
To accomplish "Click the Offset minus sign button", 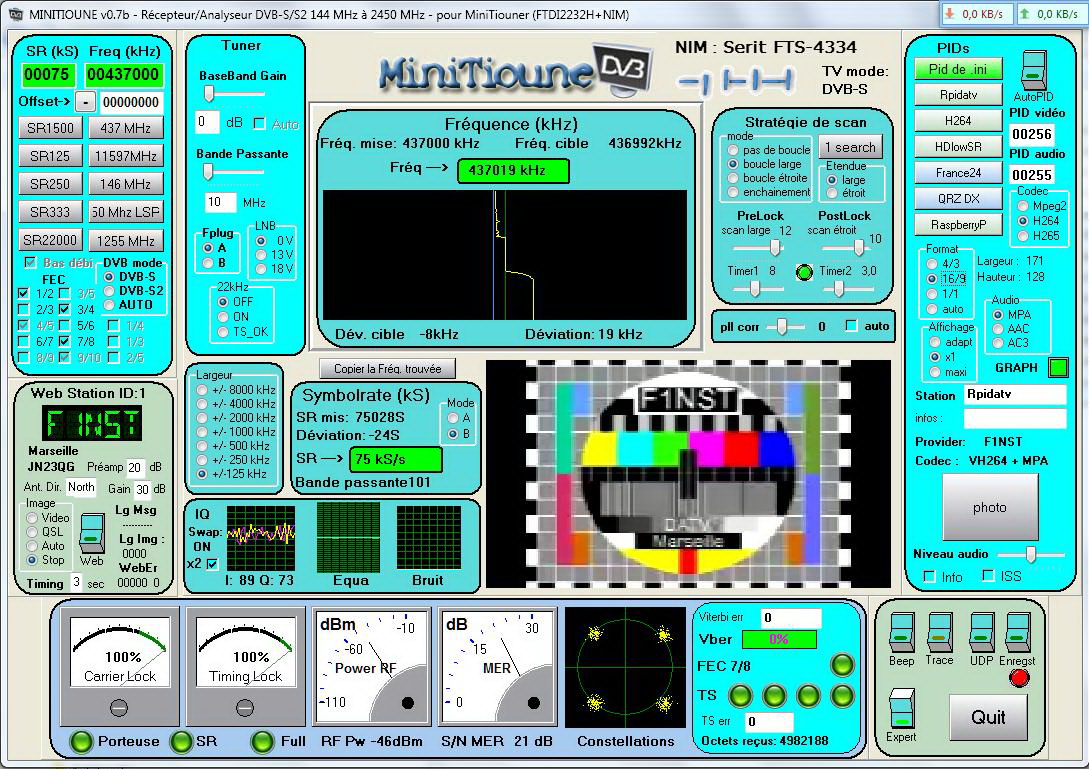I will 85,102.
